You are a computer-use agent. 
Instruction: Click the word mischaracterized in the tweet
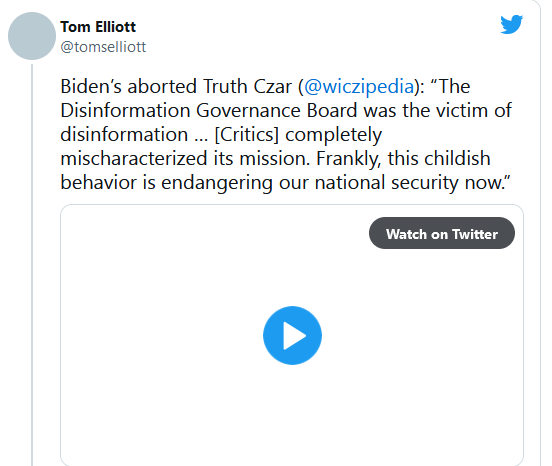click(x=133, y=158)
